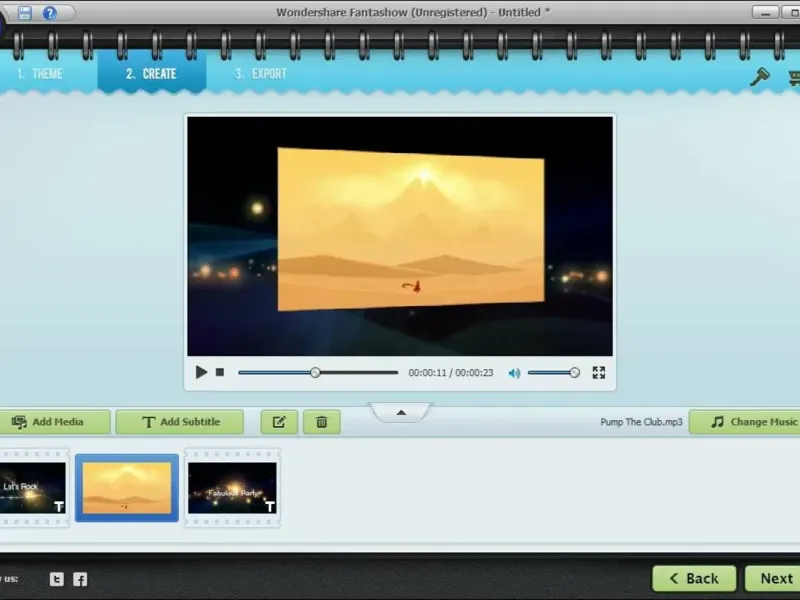Delete selected clip with trash icon

point(321,422)
